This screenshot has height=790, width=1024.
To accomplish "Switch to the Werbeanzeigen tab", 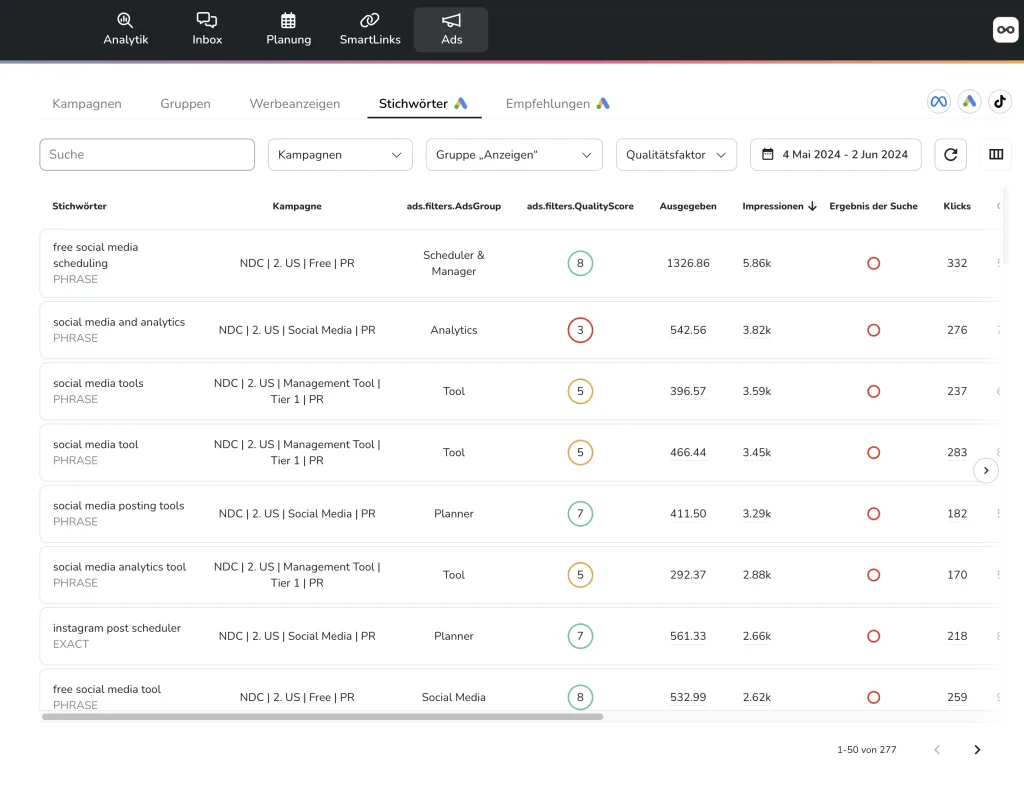I will [295, 104].
